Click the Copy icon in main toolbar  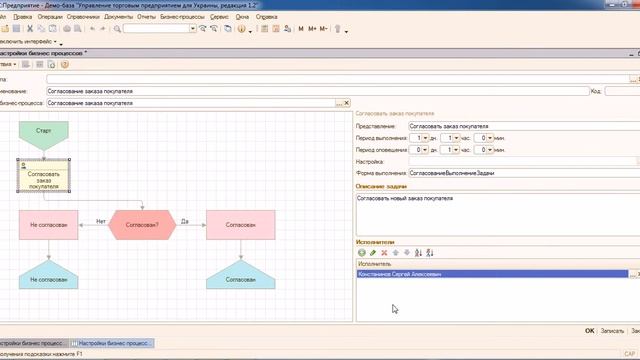[x=41, y=29]
